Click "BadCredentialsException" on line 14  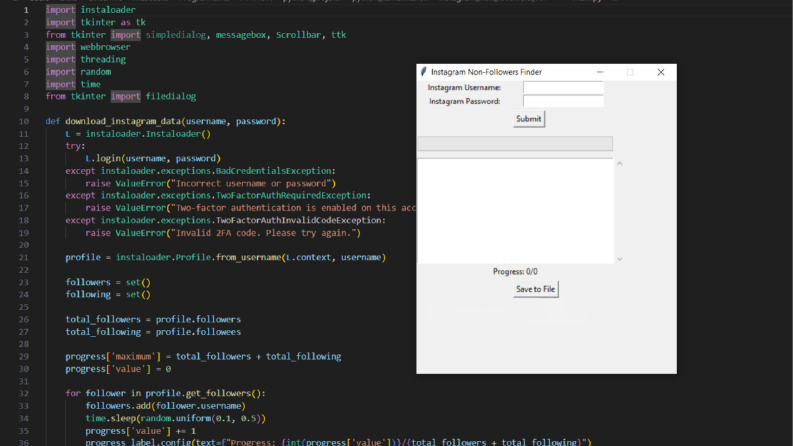pos(273,171)
